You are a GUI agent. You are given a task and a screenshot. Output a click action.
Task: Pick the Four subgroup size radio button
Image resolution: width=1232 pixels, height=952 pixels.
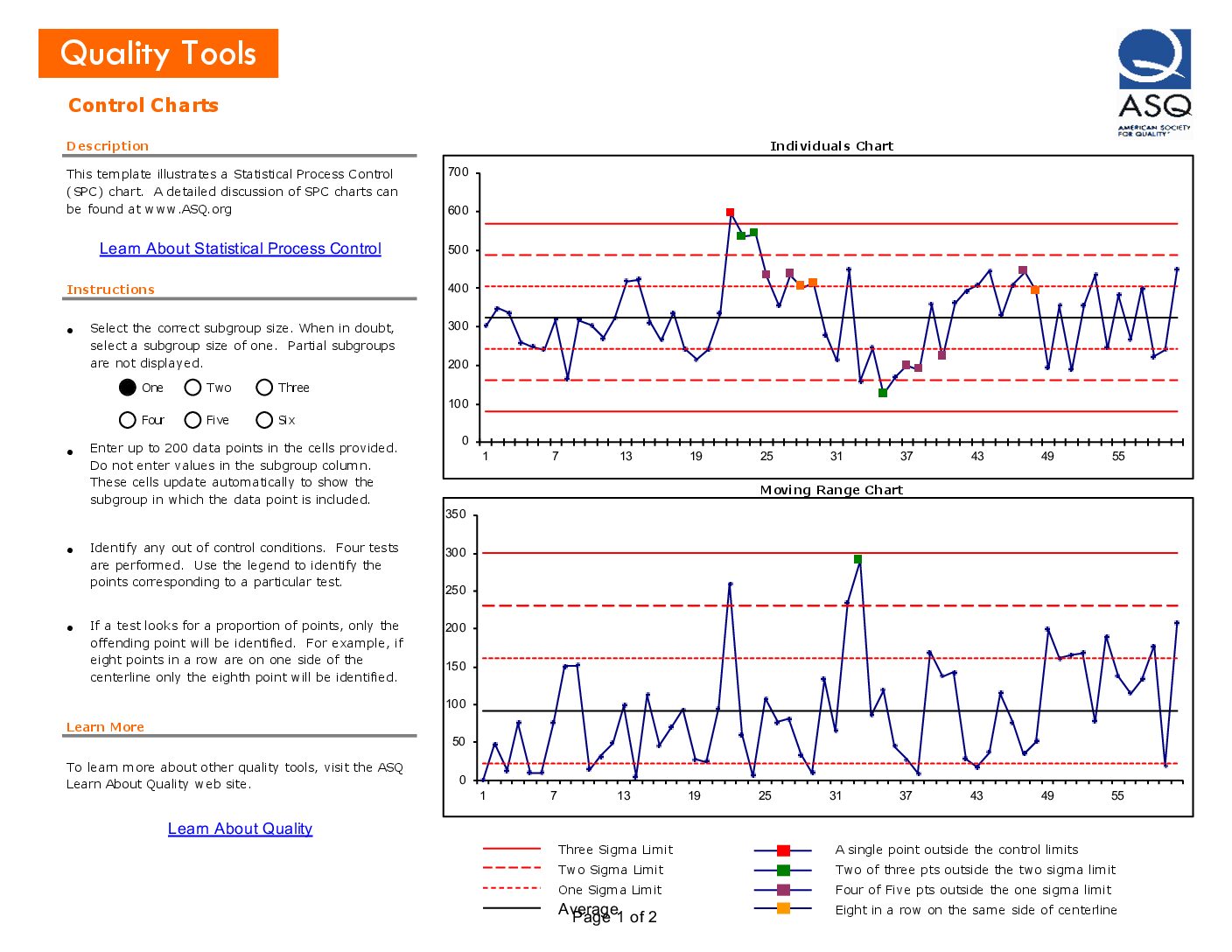(128, 420)
